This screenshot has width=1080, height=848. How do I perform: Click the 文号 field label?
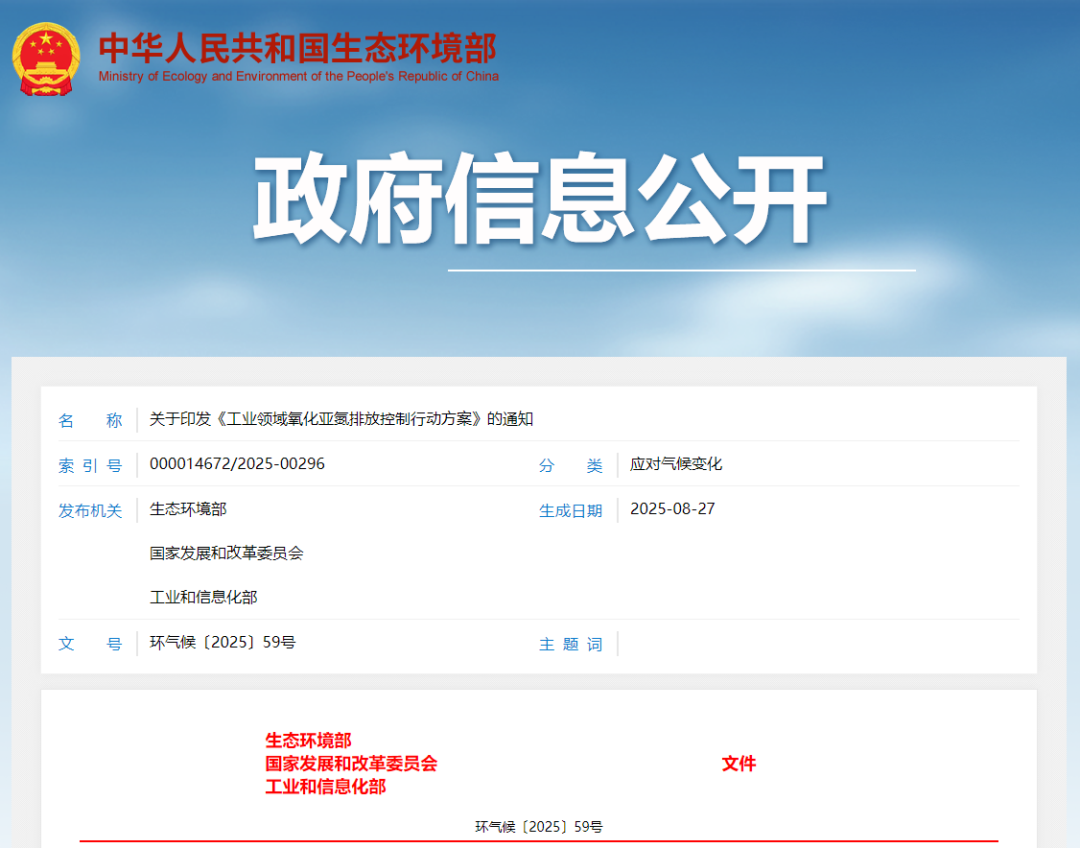88,644
